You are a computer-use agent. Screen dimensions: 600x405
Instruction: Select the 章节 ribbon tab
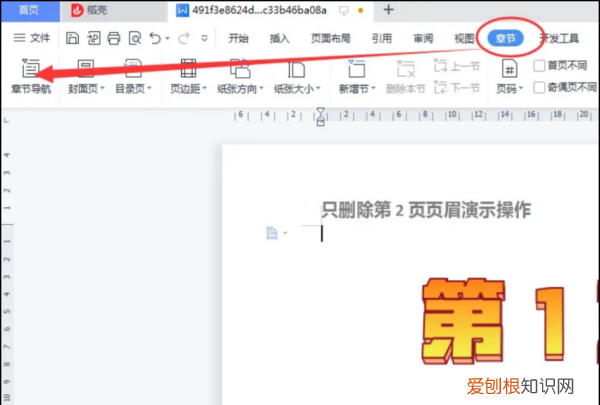(x=505, y=38)
